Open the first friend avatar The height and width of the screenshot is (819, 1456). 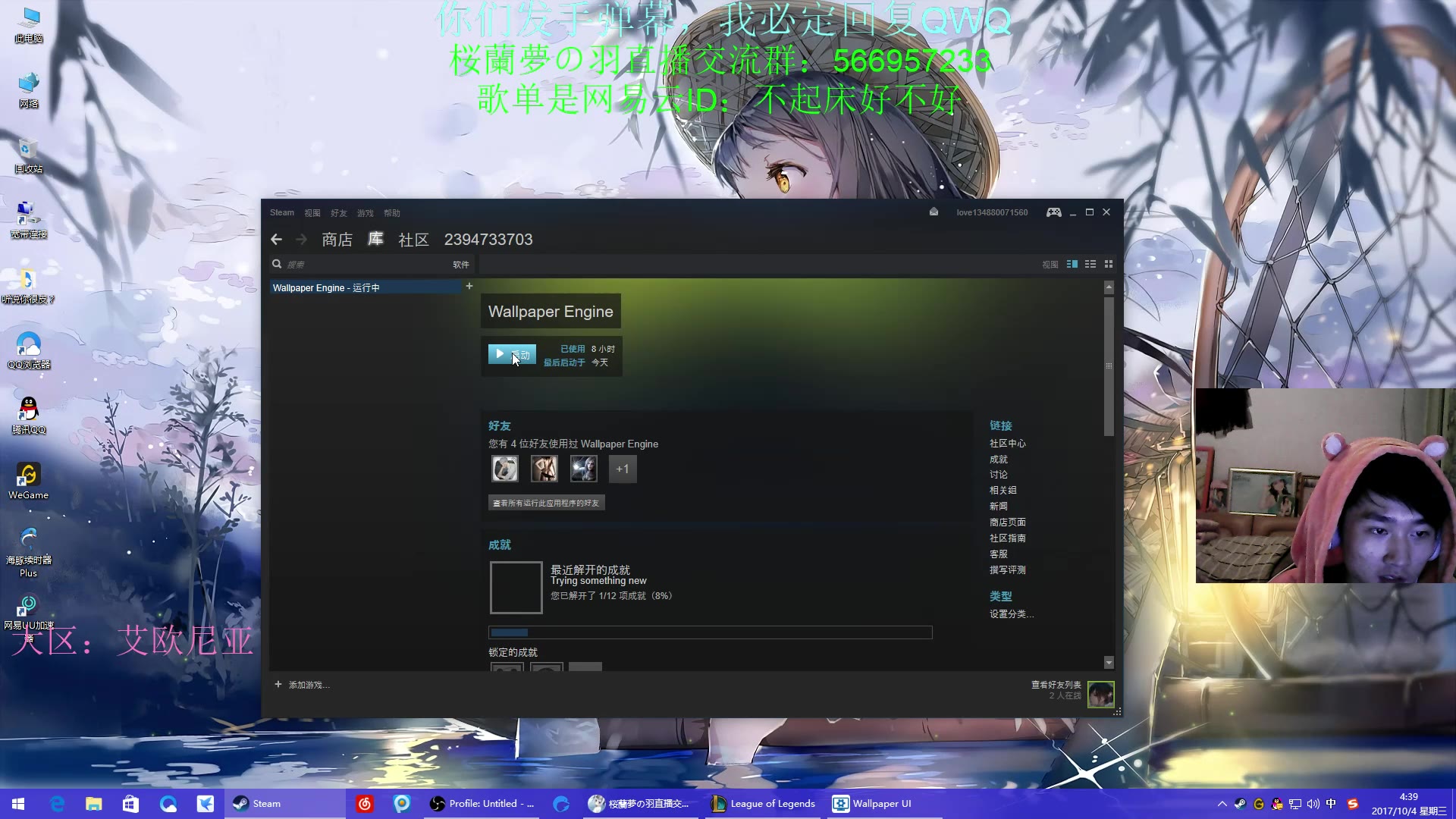coord(505,469)
